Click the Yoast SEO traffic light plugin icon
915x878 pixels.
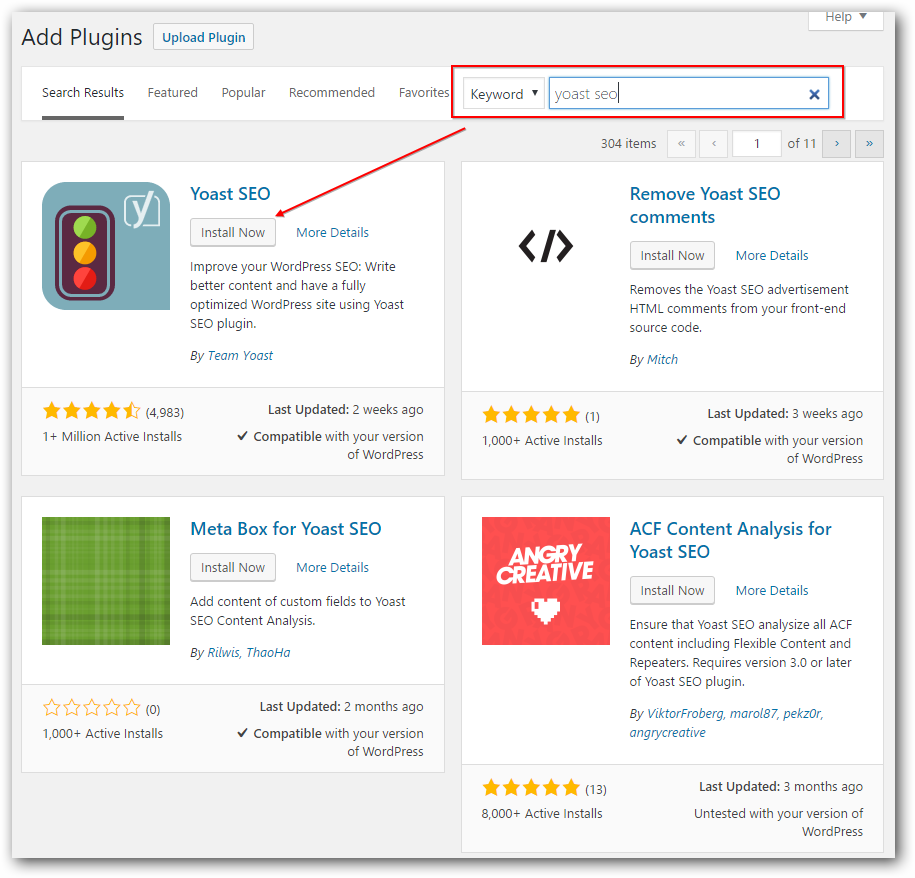106,246
